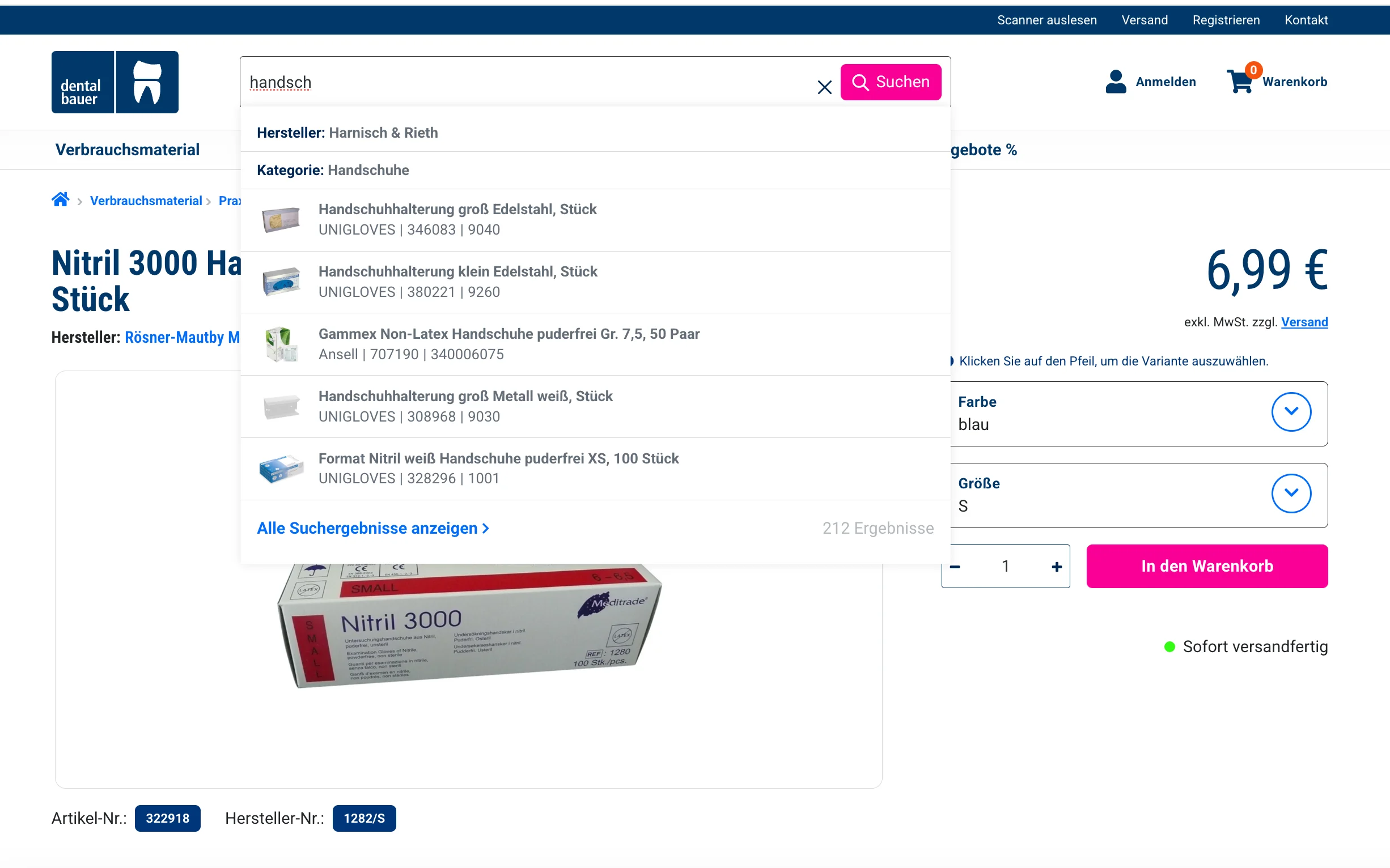Click the dental bauer logo
The height and width of the screenshot is (868, 1390).
point(115,82)
